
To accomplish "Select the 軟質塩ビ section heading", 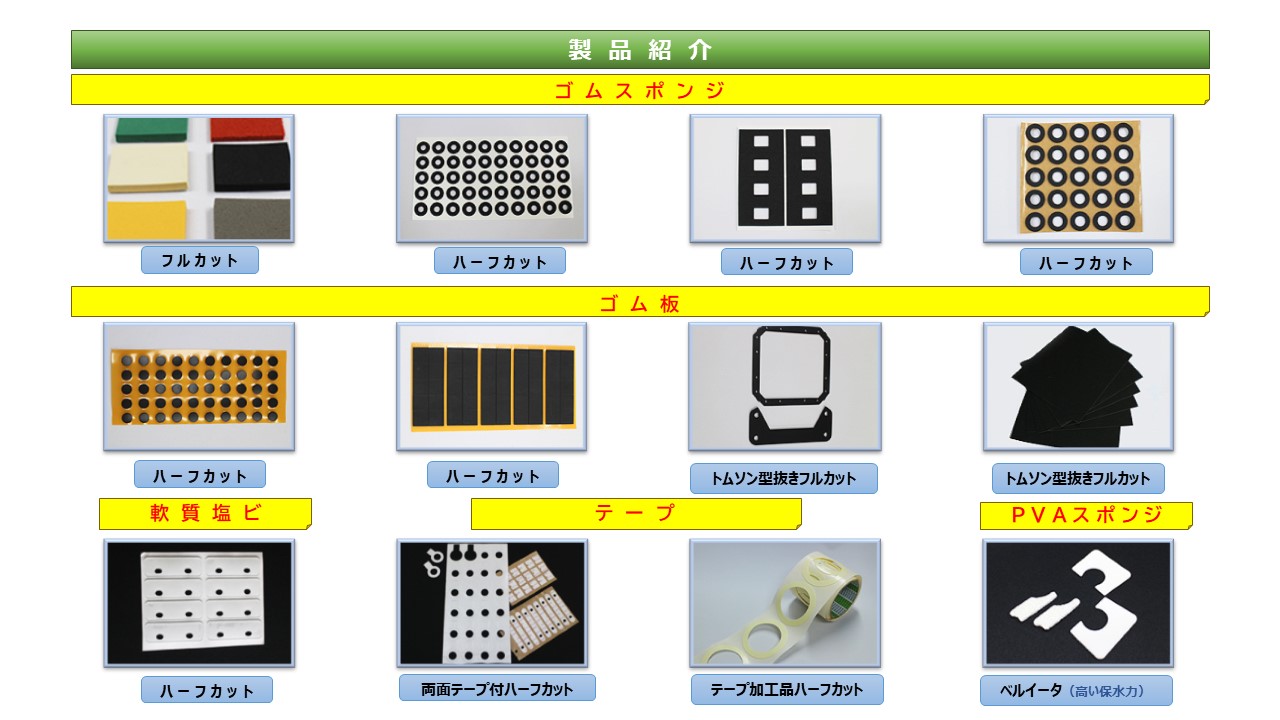I will (205, 514).
